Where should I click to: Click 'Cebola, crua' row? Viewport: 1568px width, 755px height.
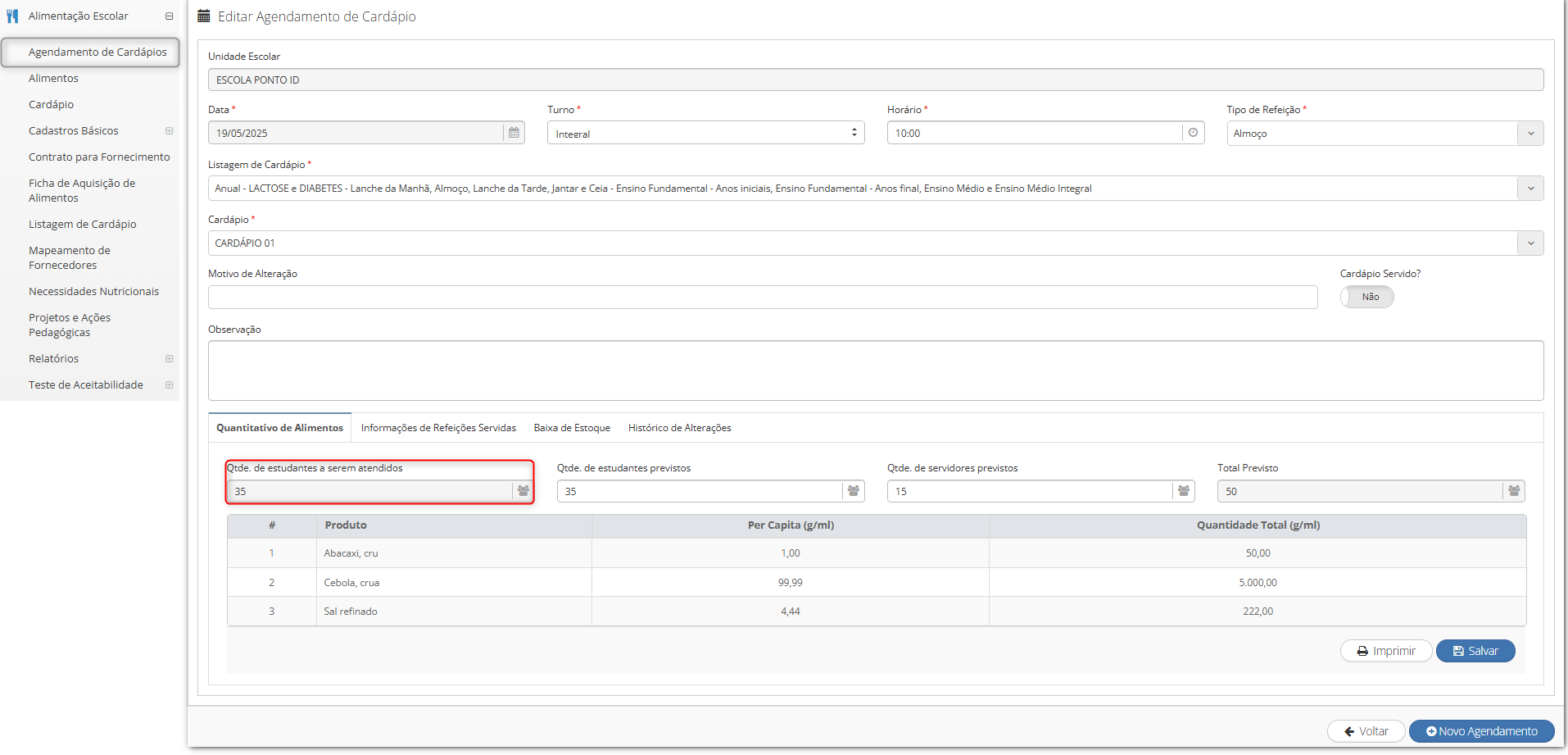877,583
